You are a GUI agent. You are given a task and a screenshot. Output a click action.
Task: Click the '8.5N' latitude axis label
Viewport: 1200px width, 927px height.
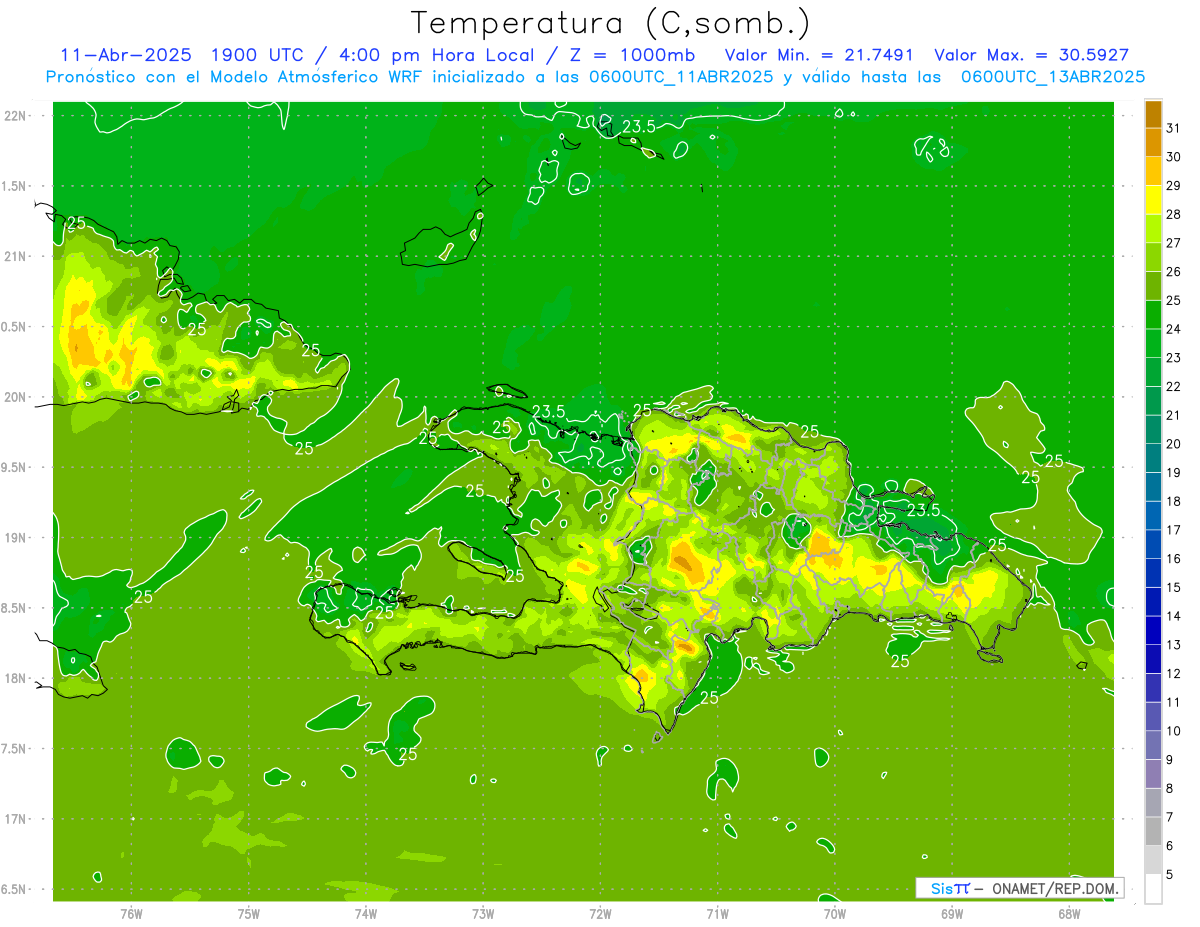tap(14, 608)
